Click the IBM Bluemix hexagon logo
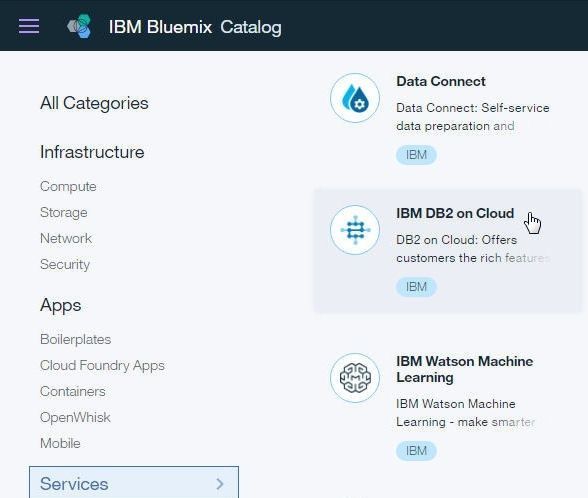Image resolution: width=588 pixels, height=498 pixels. tap(79, 26)
